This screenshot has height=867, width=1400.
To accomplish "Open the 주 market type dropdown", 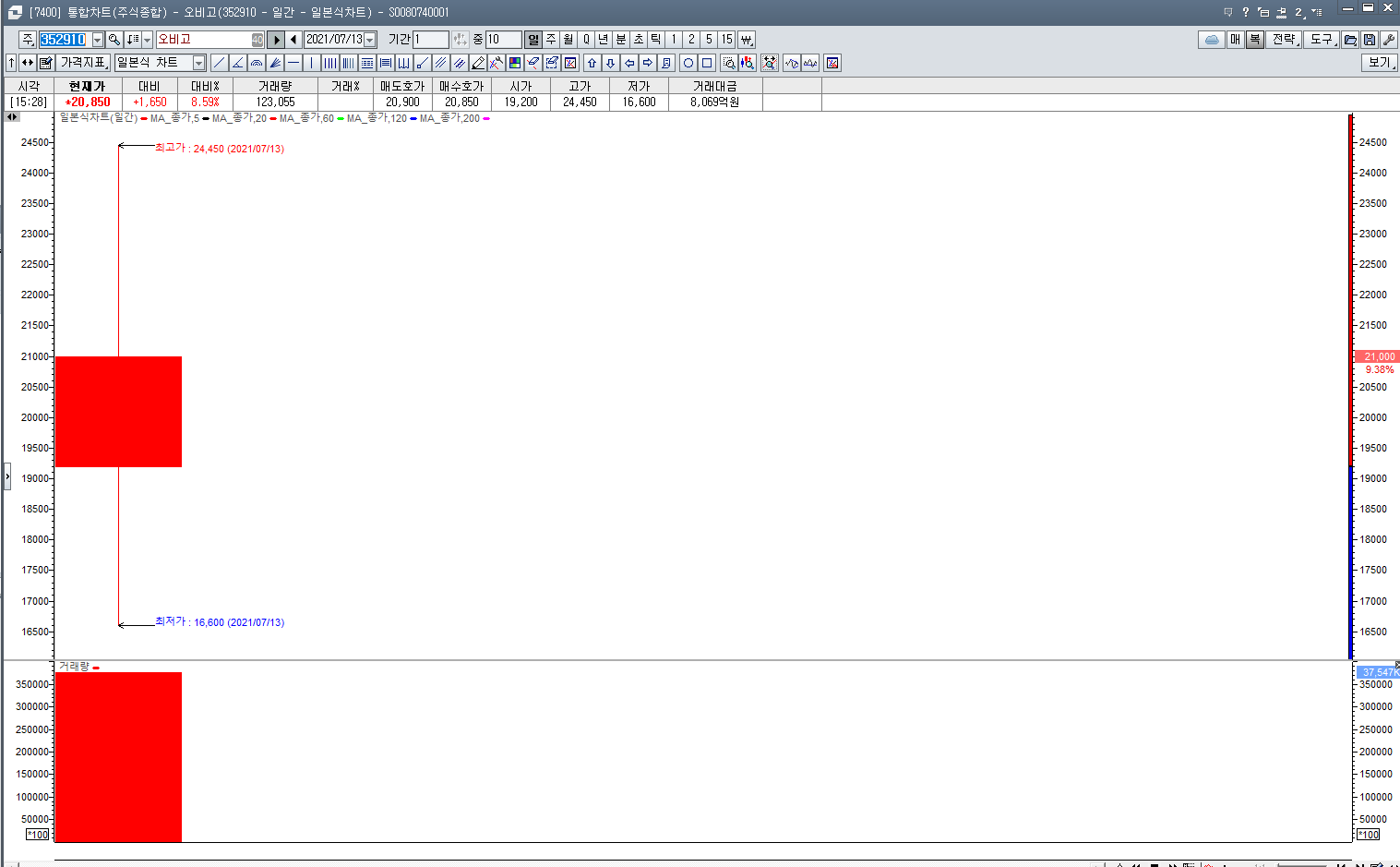I will point(28,40).
